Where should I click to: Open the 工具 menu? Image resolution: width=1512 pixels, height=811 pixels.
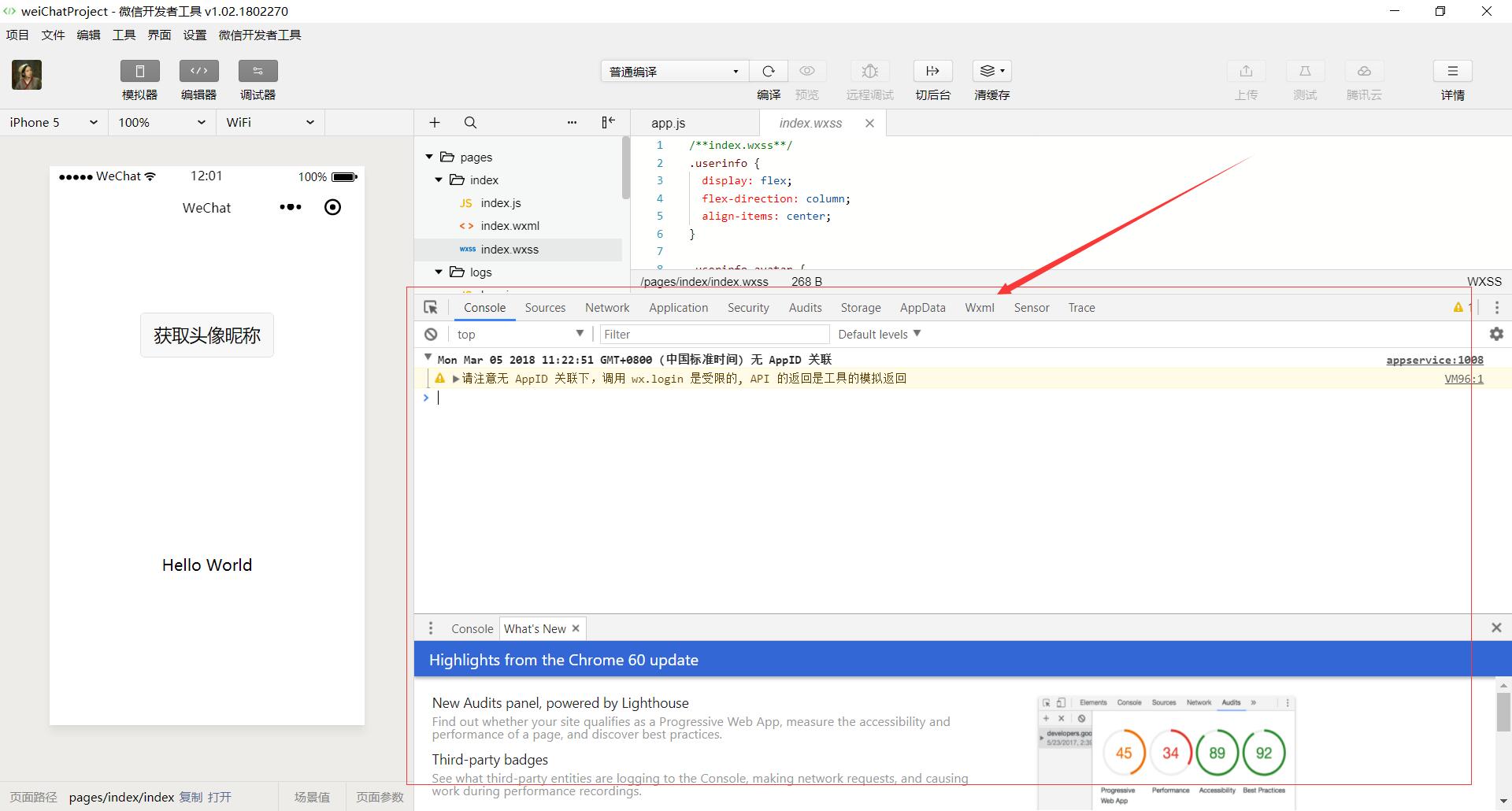coord(124,35)
